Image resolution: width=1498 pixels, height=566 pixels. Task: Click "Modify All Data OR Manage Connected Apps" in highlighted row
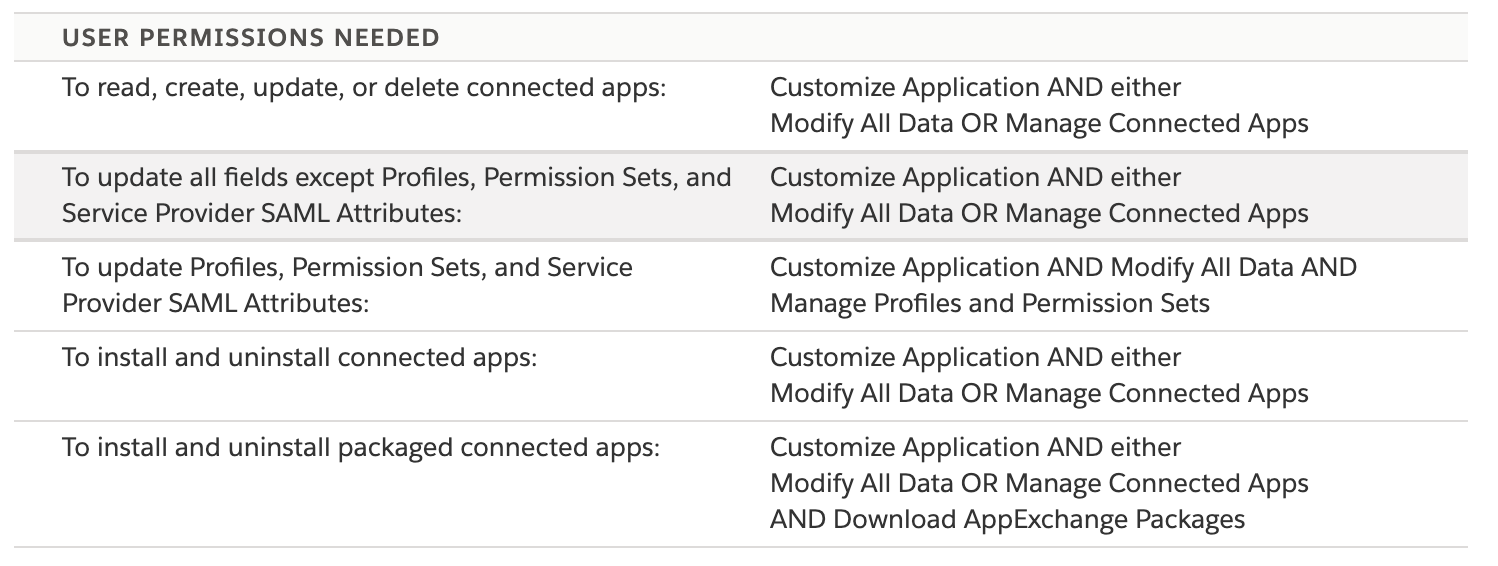click(x=1038, y=214)
